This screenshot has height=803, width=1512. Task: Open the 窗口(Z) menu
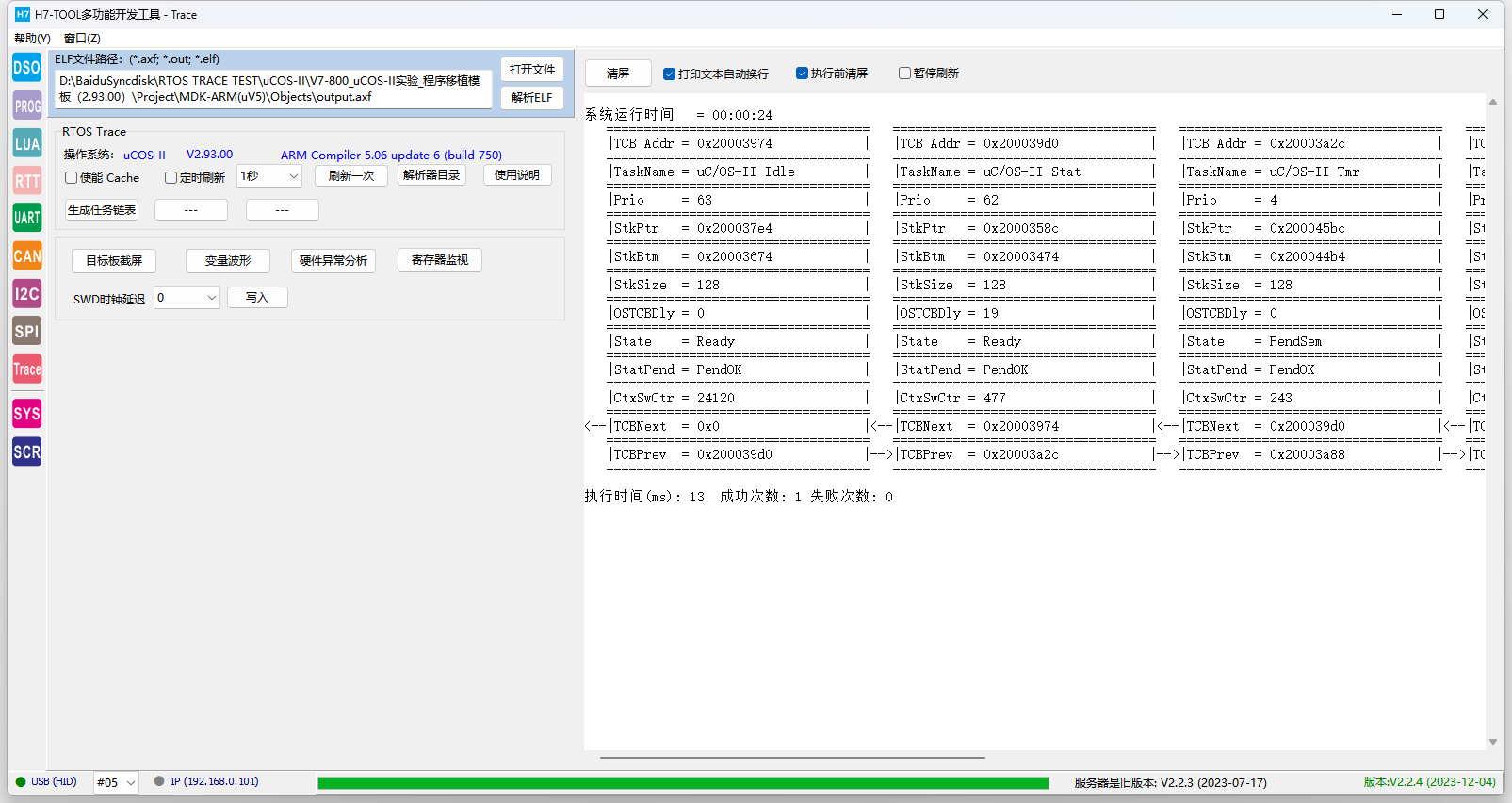coord(82,39)
